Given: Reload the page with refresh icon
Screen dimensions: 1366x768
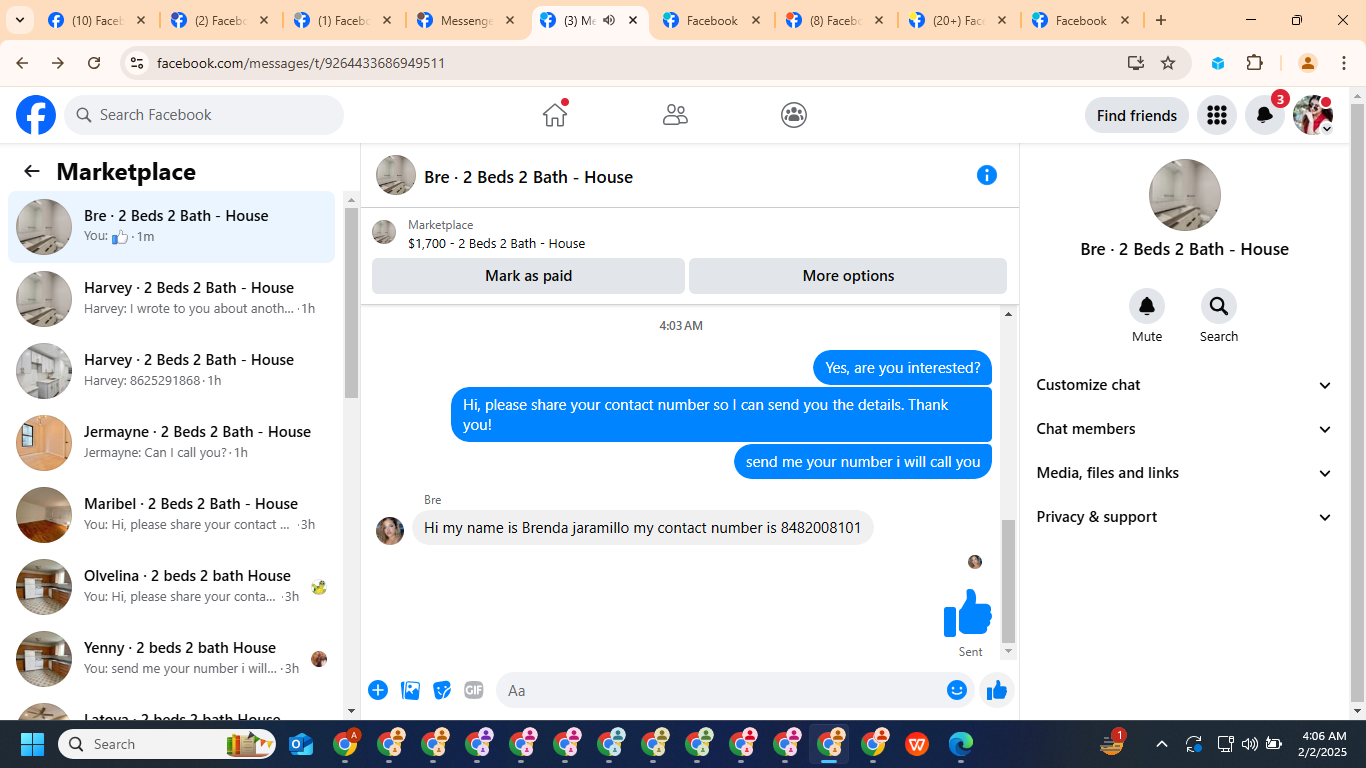Looking at the screenshot, I should pyautogui.click(x=94, y=63).
